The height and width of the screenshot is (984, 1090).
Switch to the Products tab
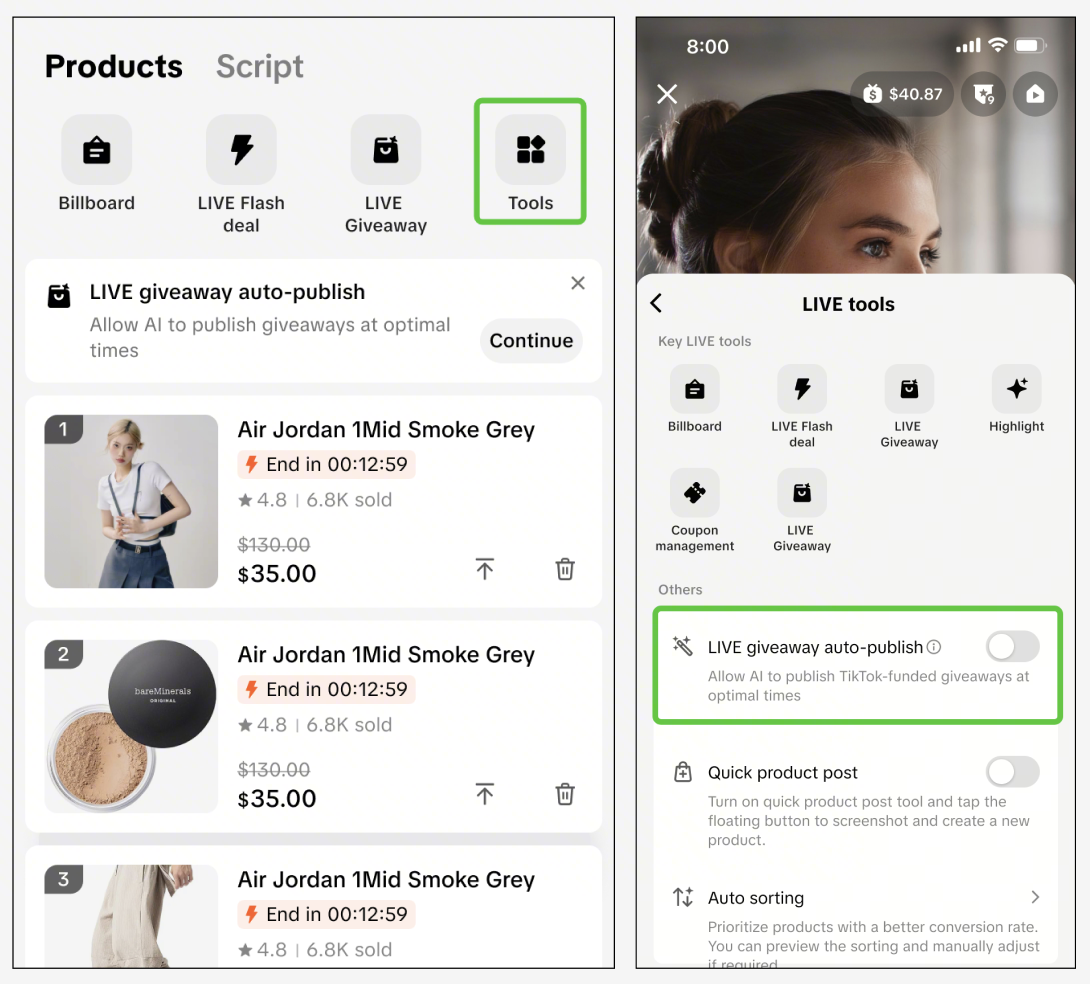114,67
